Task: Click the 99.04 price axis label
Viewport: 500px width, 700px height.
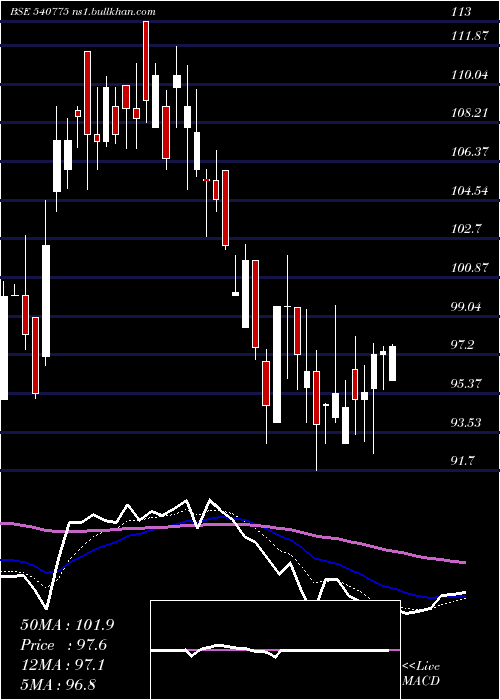Action: click(x=467, y=306)
